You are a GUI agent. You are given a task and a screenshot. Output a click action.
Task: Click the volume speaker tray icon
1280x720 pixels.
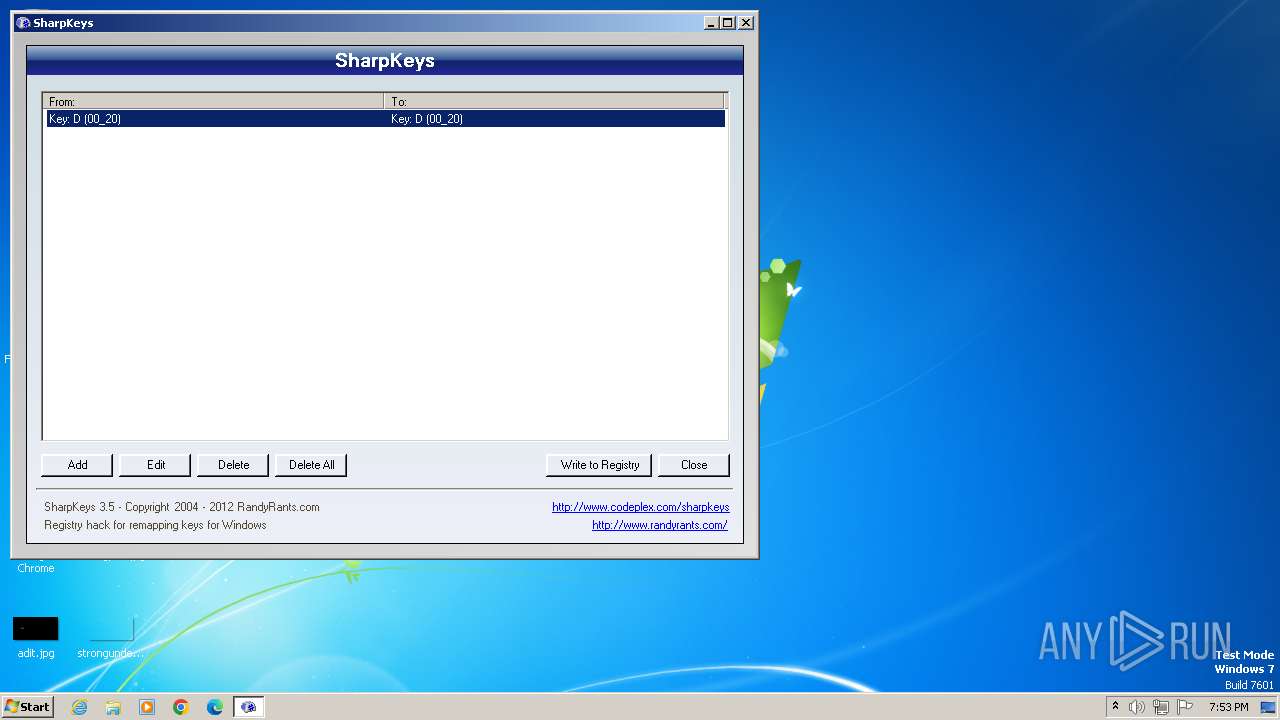[1137, 707]
